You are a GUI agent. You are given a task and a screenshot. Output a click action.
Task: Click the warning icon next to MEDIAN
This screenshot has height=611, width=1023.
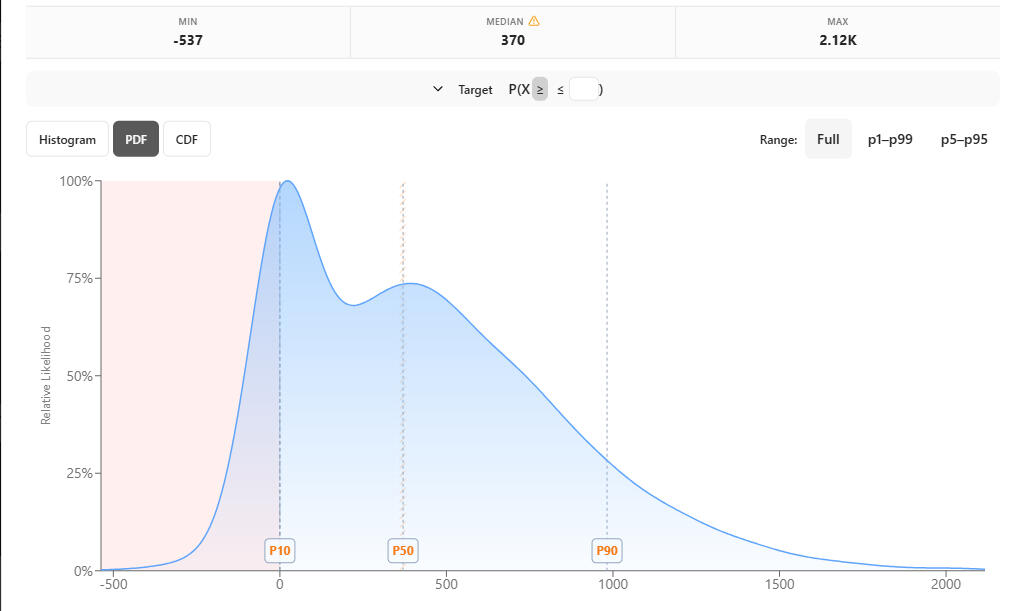(x=534, y=21)
